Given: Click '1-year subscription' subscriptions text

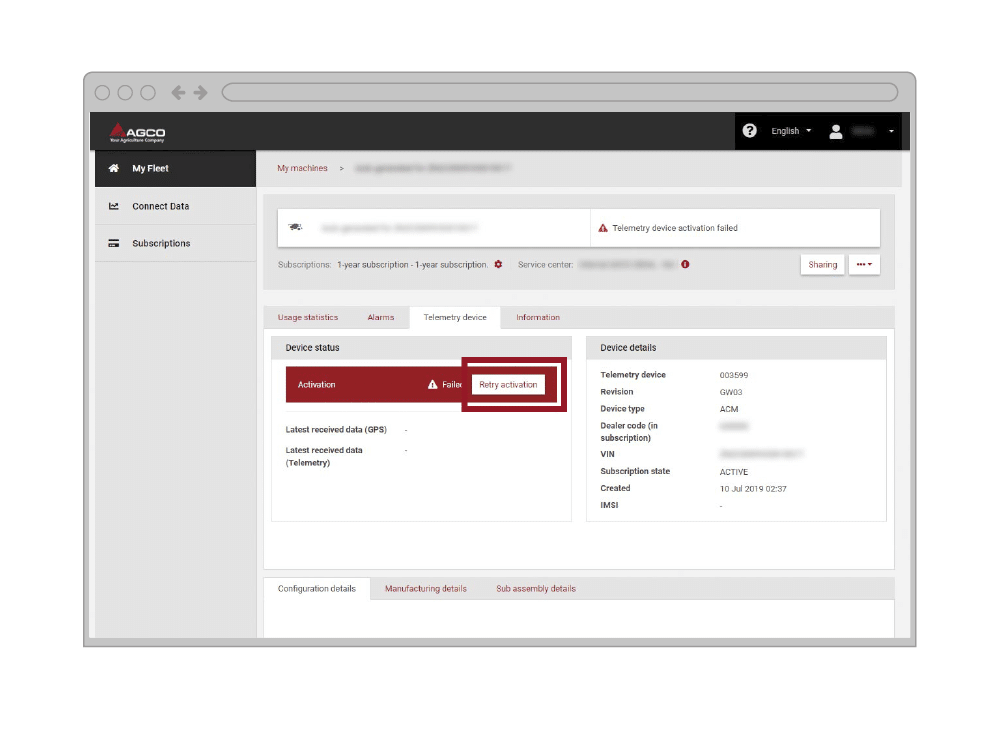Looking at the screenshot, I should [x=412, y=265].
